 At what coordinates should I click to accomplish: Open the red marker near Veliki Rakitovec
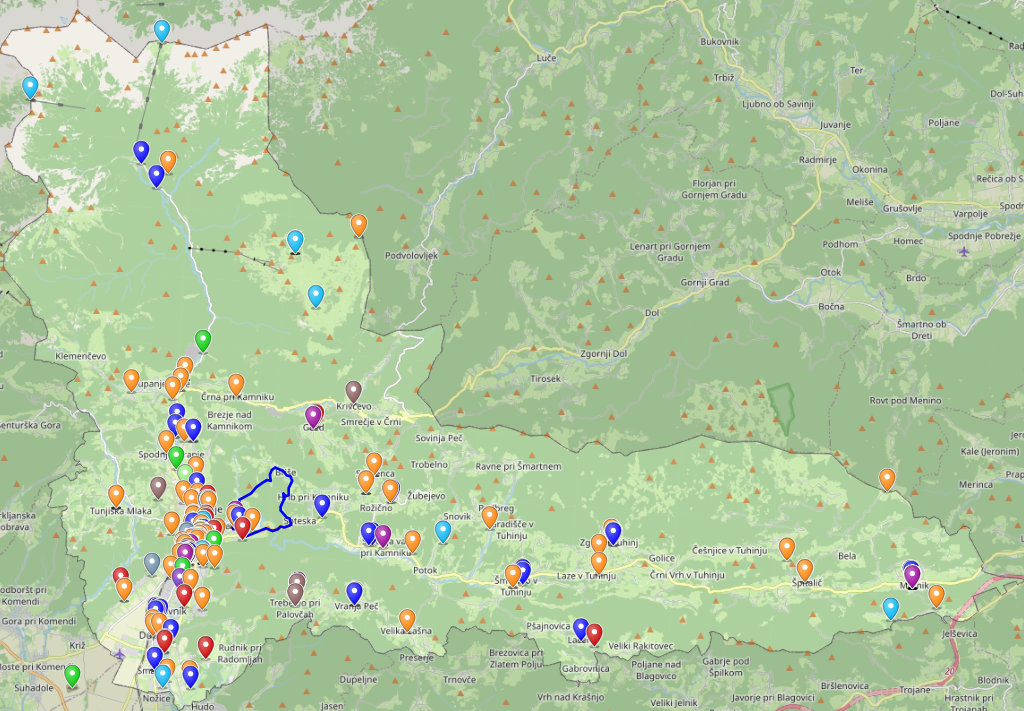point(594,633)
